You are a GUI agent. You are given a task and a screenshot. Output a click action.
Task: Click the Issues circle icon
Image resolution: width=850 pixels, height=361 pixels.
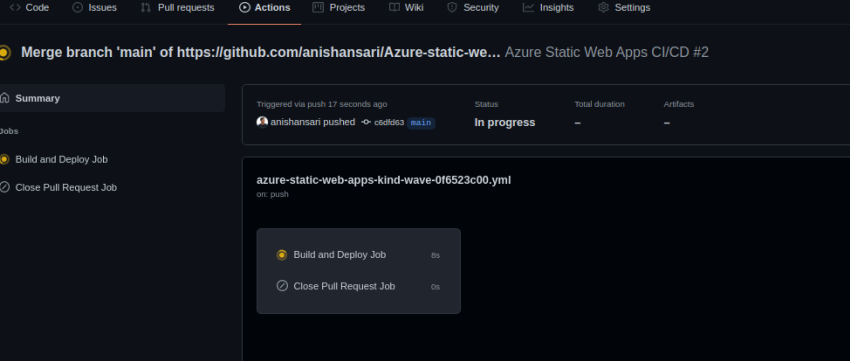(78, 8)
